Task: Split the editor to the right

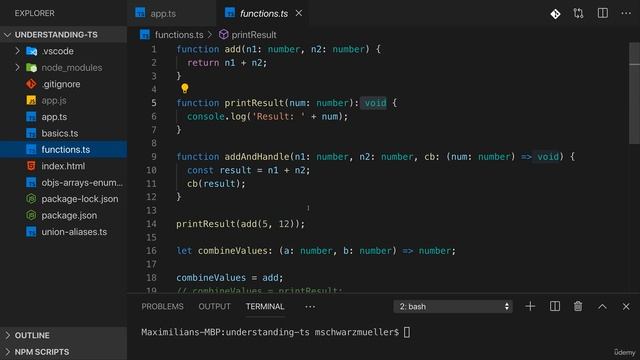Action: tap(602, 13)
